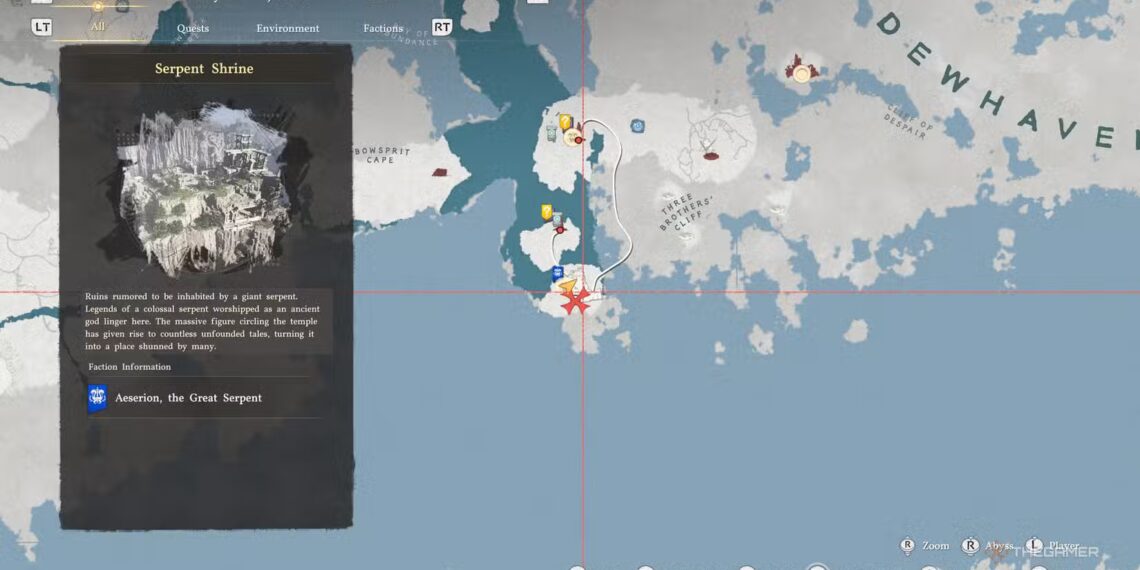The width and height of the screenshot is (1140, 570).
Task: Click the Player control hint
Action: click(x=1049, y=546)
